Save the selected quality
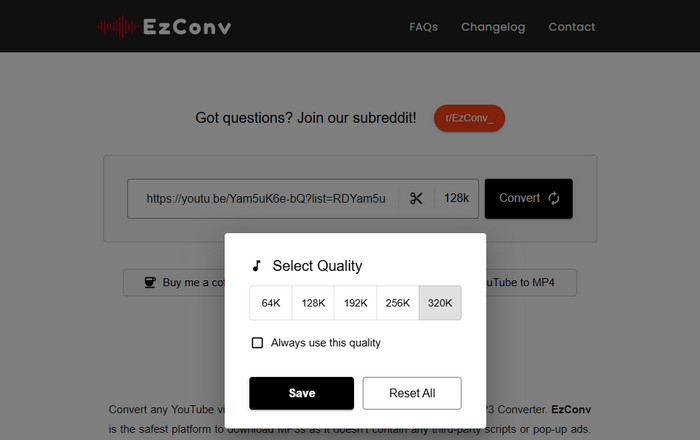The image size is (700, 440). click(301, 393)
